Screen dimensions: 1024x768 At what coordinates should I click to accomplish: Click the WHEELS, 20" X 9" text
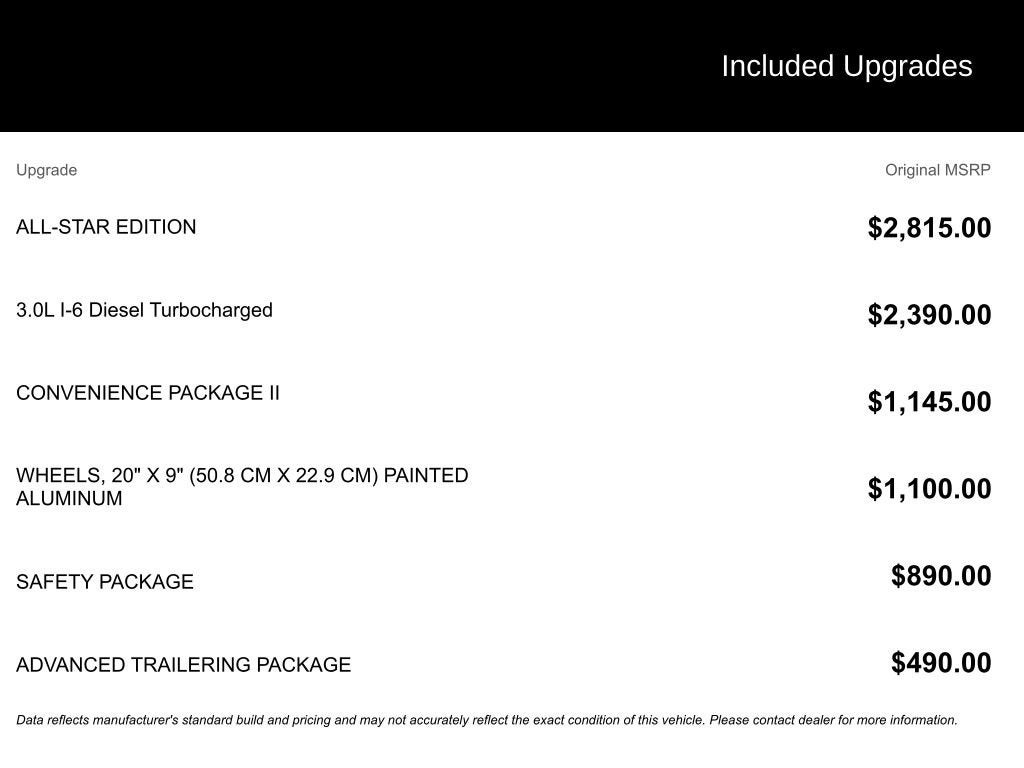click(100, 476)
